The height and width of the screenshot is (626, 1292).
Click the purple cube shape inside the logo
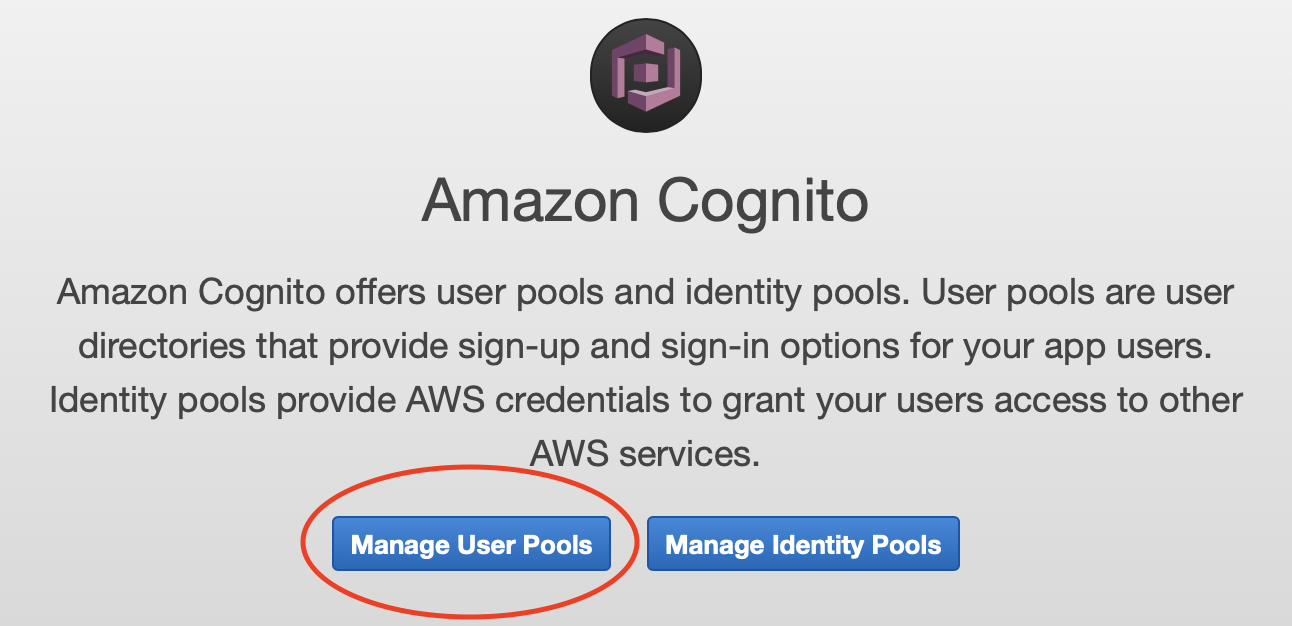[x=647, y=73]
